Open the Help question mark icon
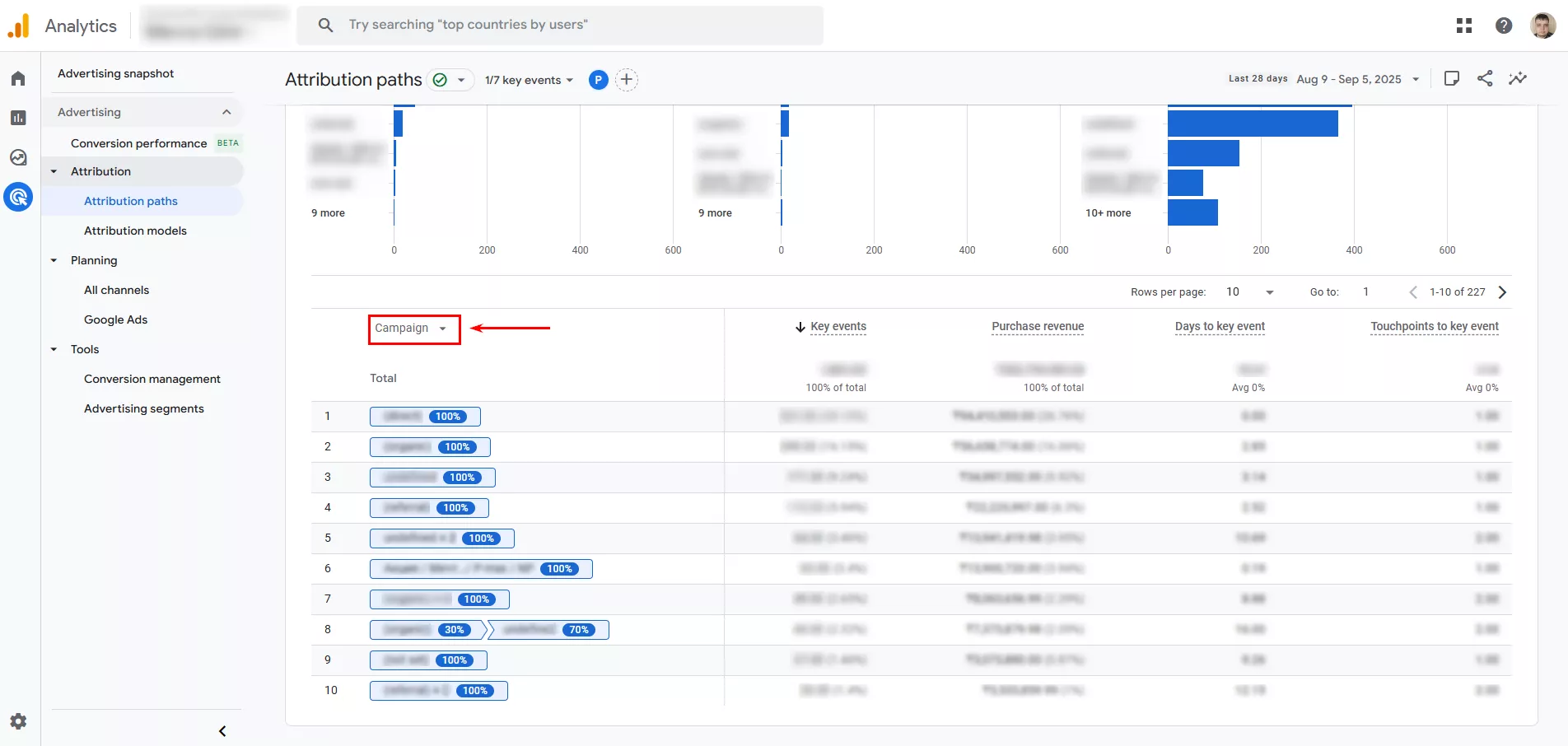Viewport: 1568px width, 746px height. point(1503,26)
